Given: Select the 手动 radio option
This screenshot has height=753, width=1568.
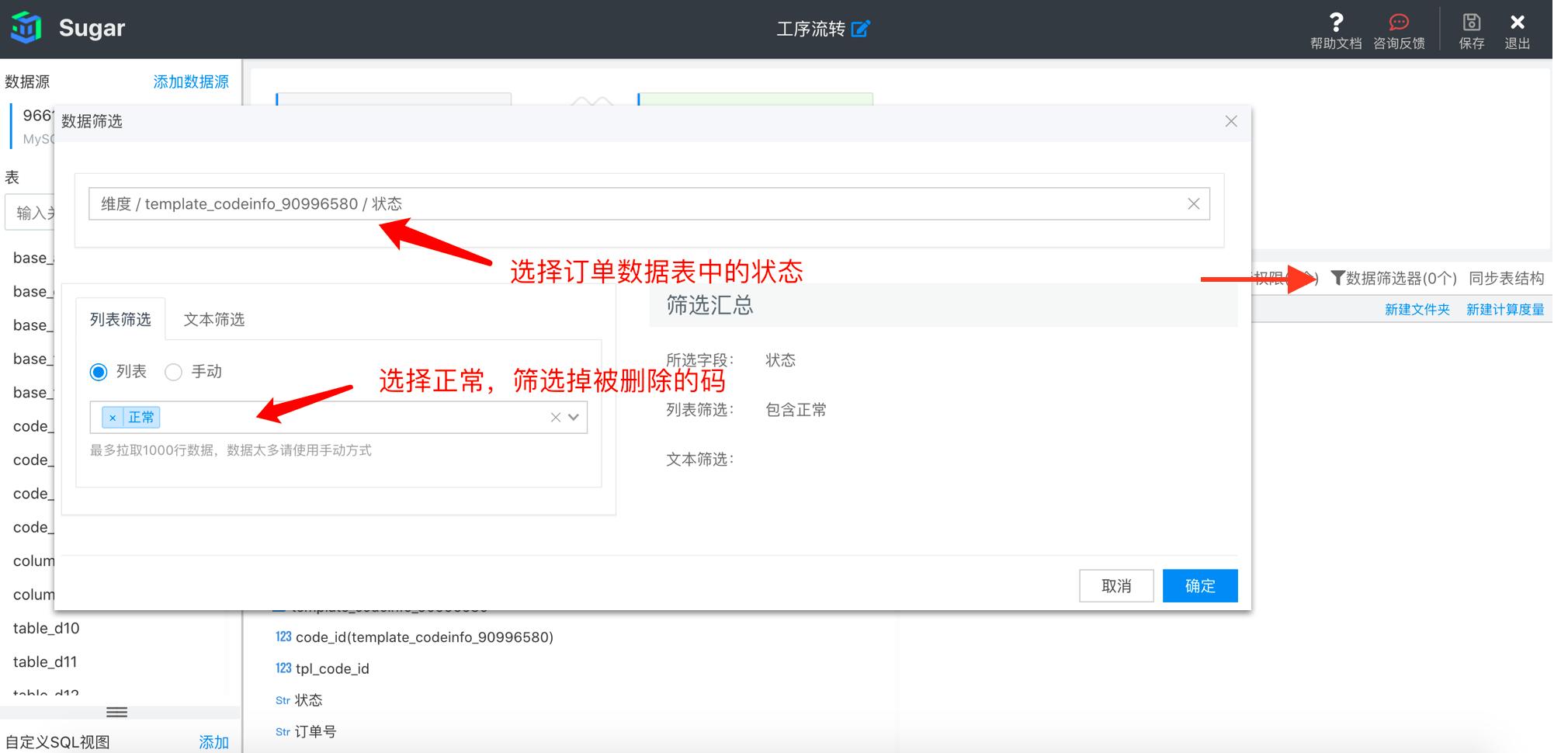Looking at the screenshot, I should pos(173,372).
